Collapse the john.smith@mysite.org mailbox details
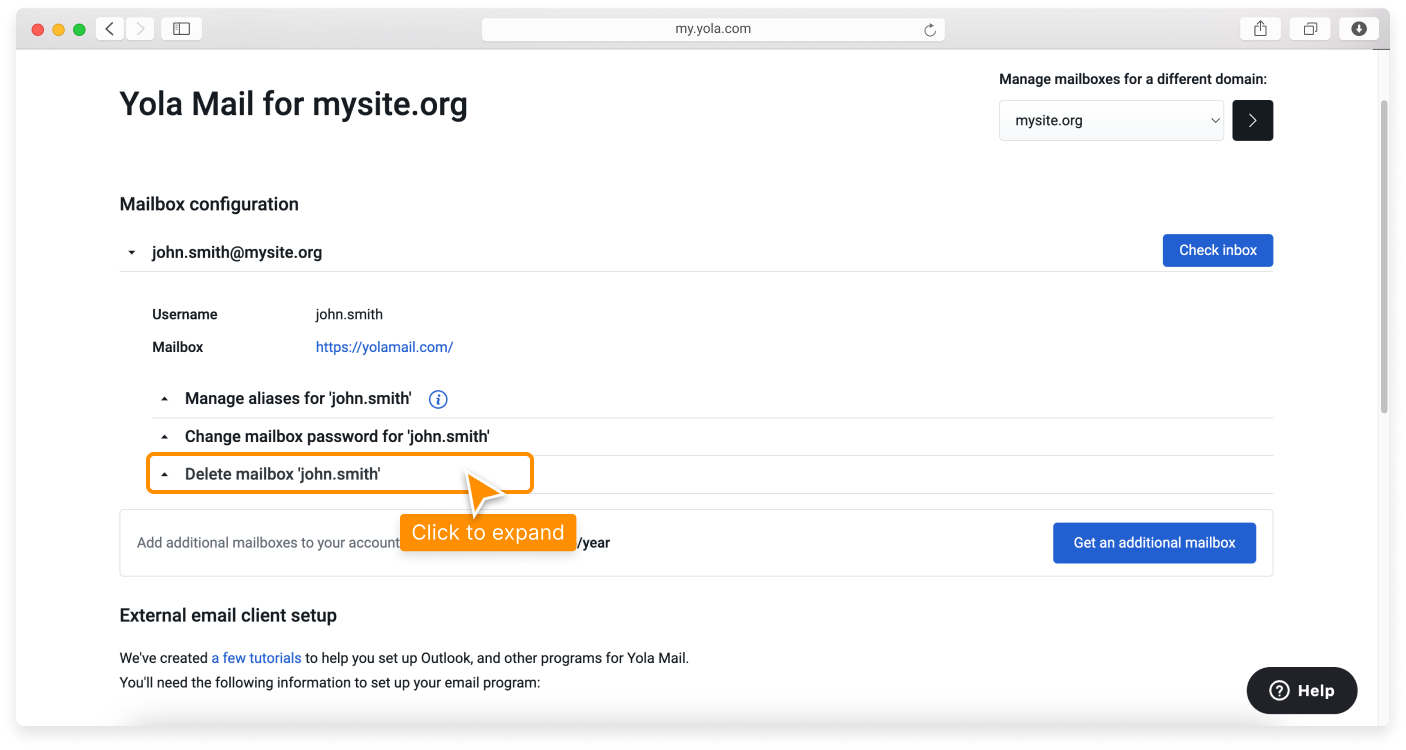The width and height of the screenshot is (1406, 750). tap(131, 252)
